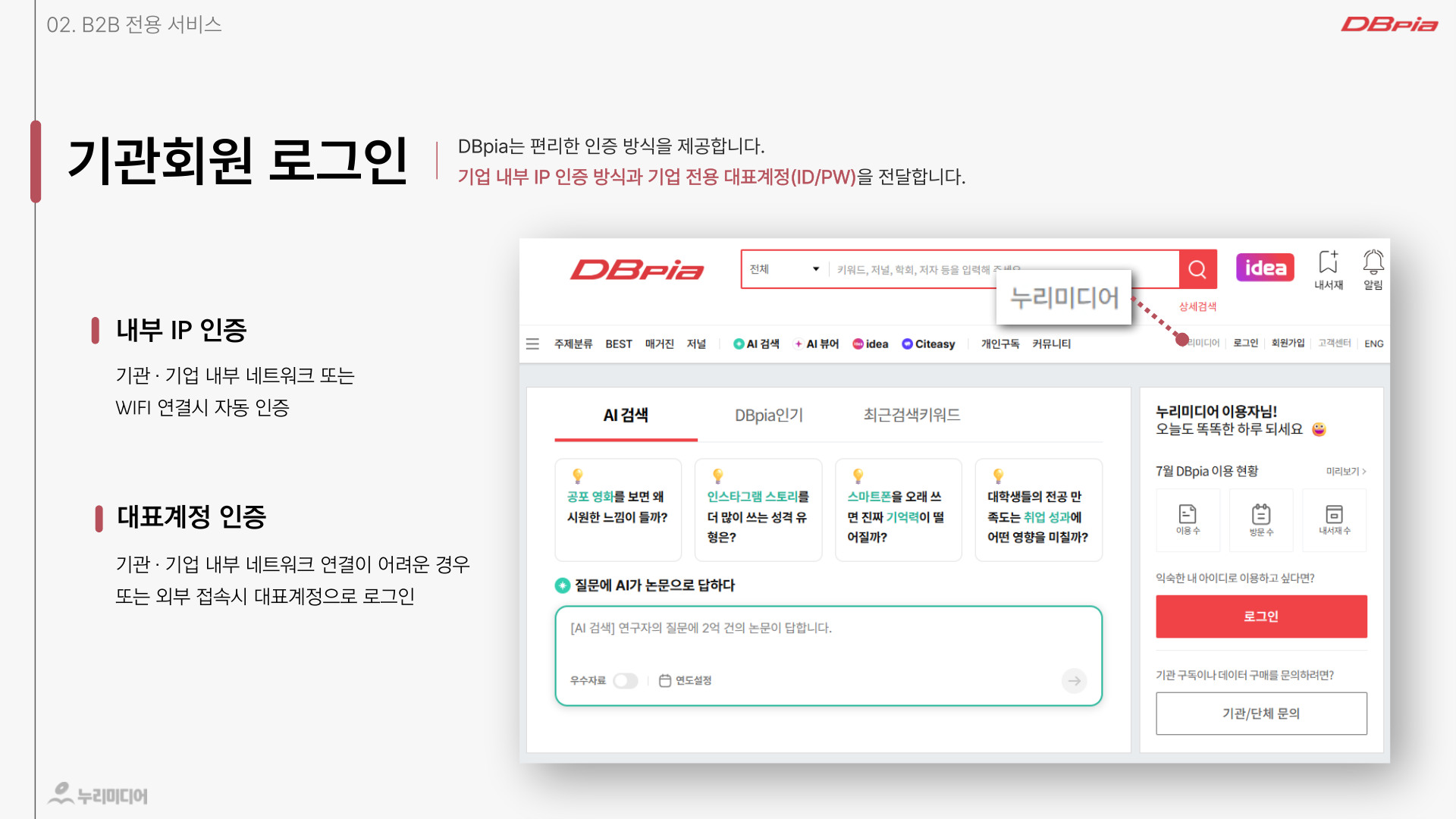Submit AI question with arrow button
1456x819 pixels.
pos(1074,681)
